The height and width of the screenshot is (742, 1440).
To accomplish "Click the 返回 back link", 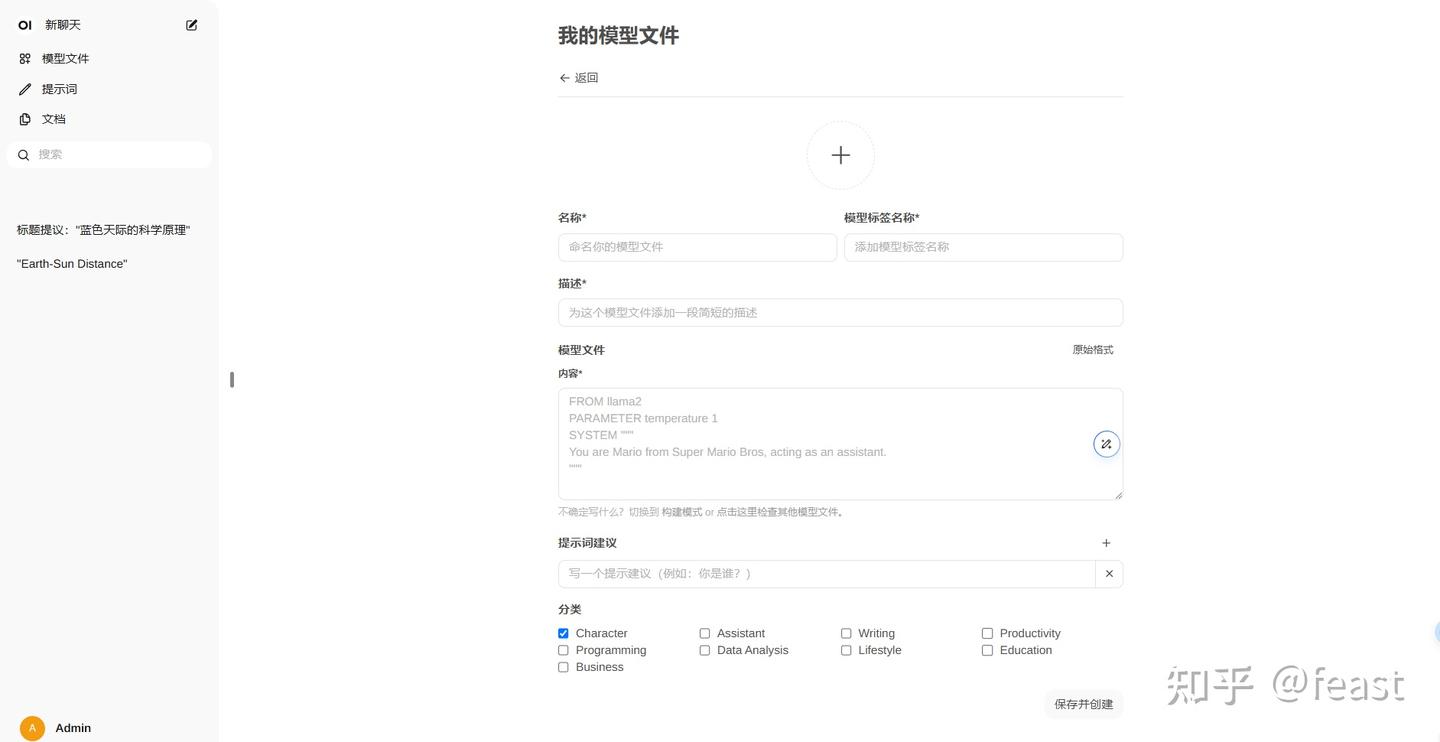I will pyautogui.click(x=578, y=78).
